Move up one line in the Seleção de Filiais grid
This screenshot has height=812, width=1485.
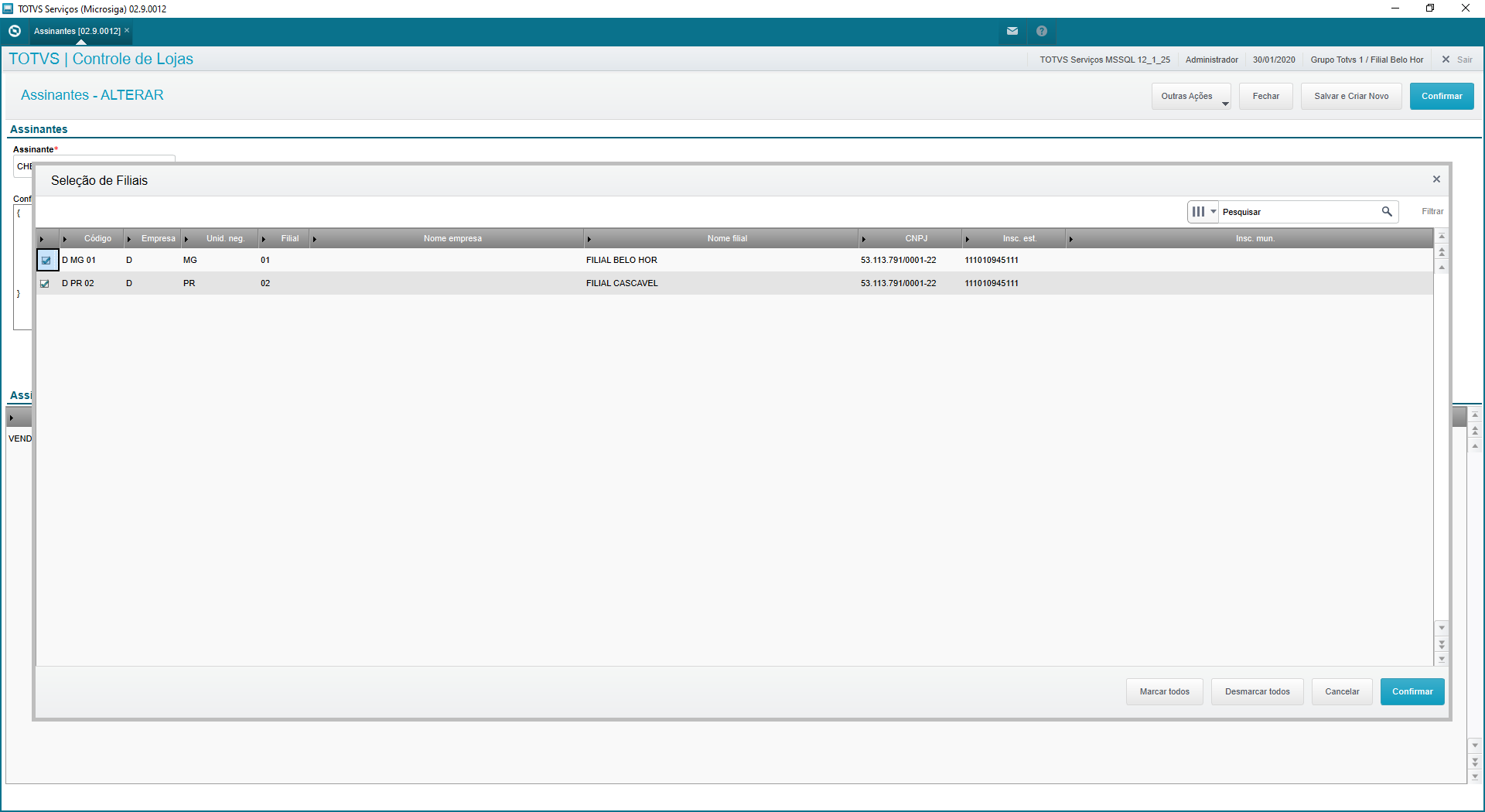pos(1442,267)
